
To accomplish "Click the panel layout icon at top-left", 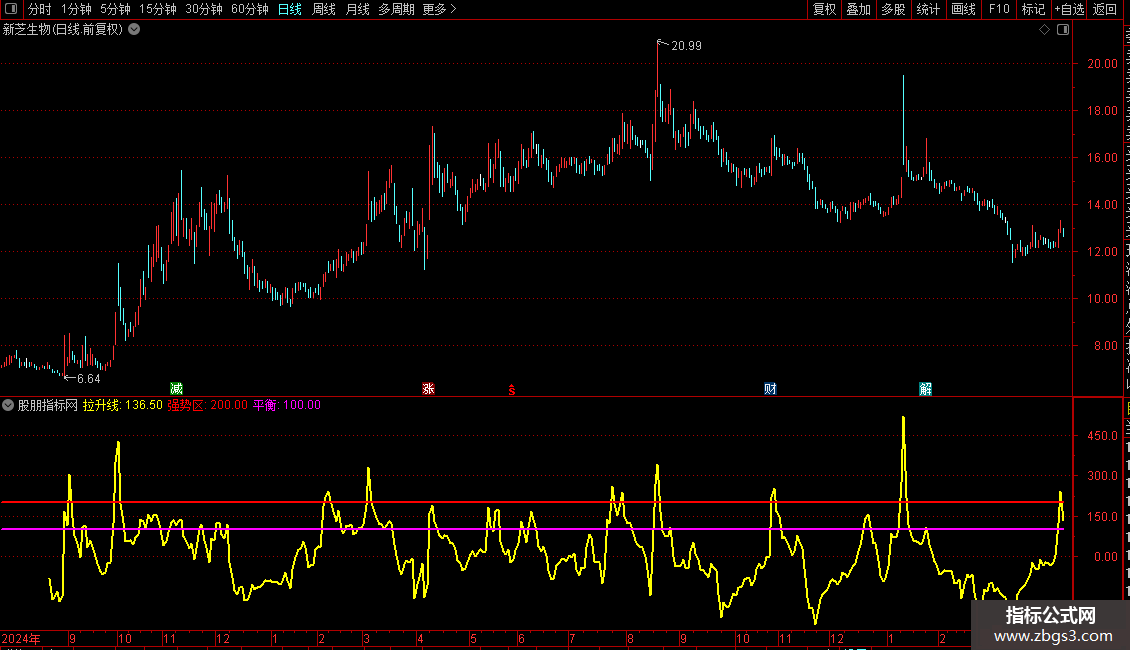I will (x=11, y=9).
